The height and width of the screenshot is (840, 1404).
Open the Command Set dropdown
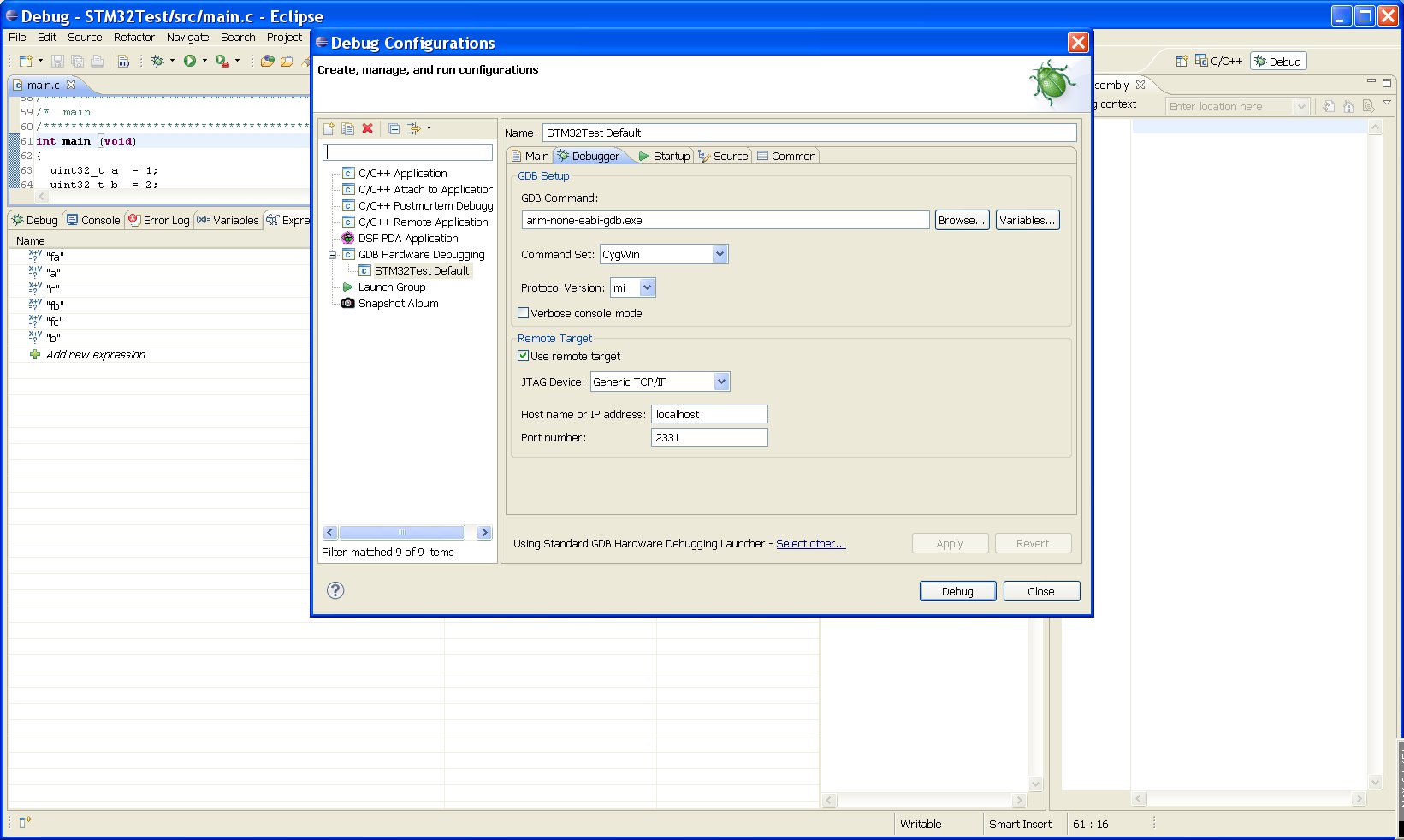click(720, 254)
